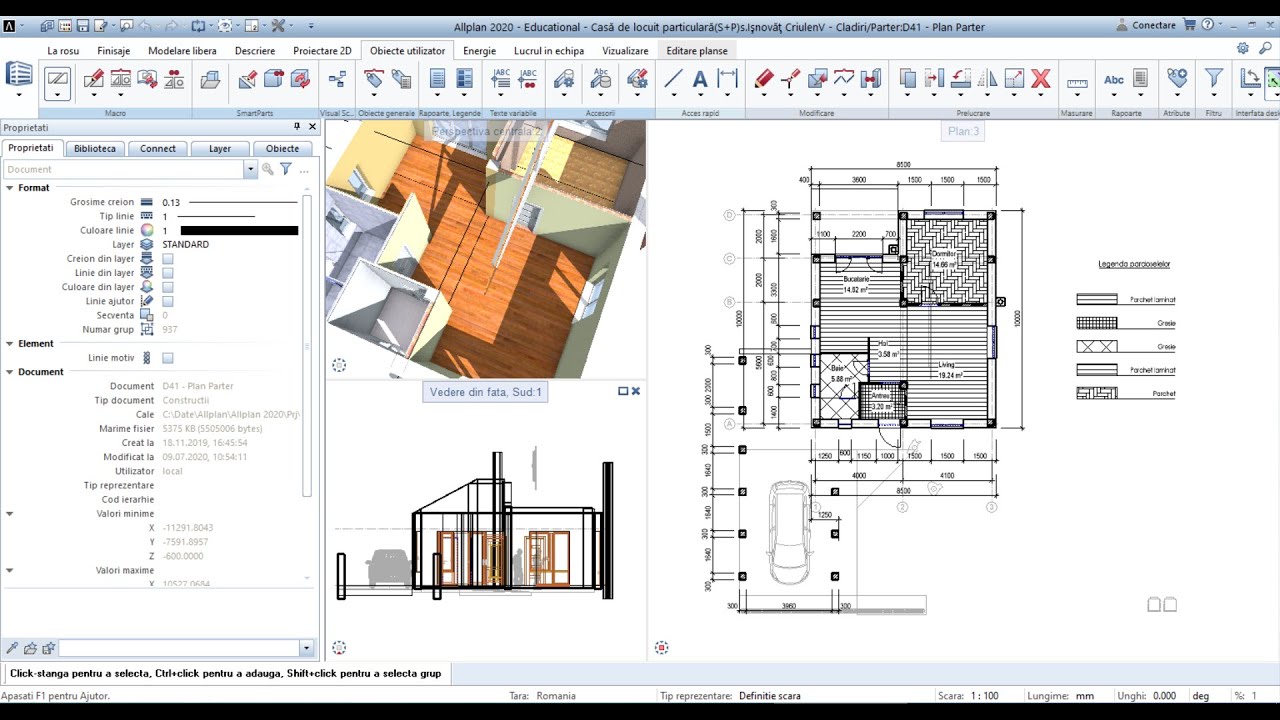
Task: Collapse the Element section
Action: 10,344
